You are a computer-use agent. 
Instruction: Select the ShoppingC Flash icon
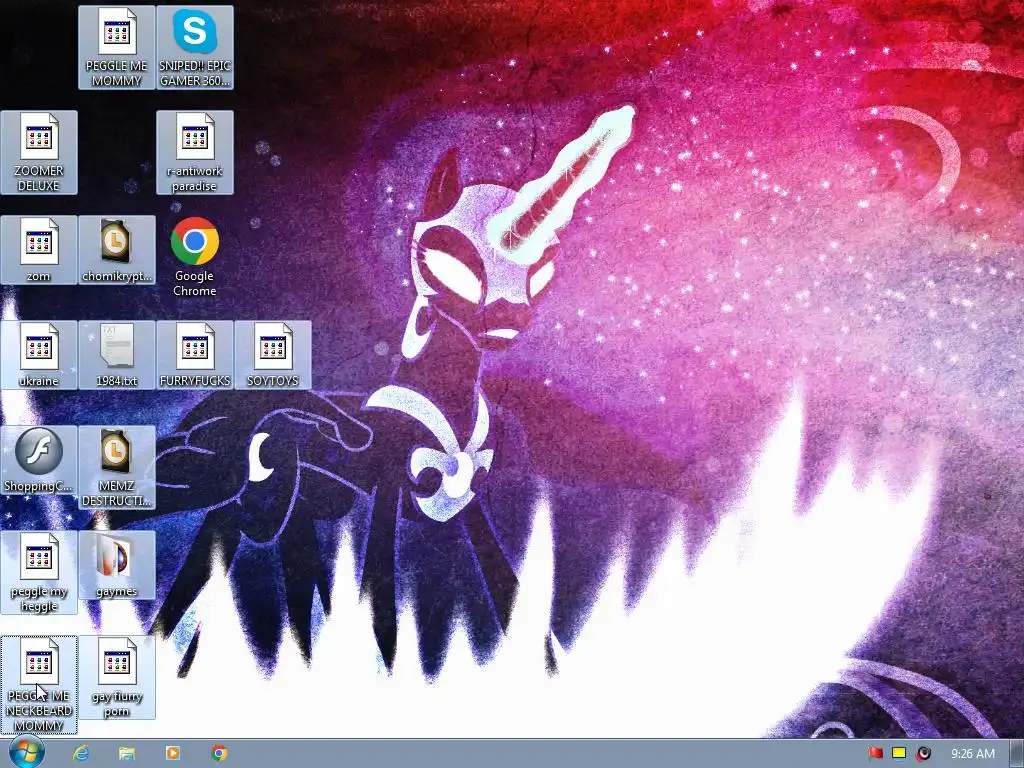click(39, 460)
